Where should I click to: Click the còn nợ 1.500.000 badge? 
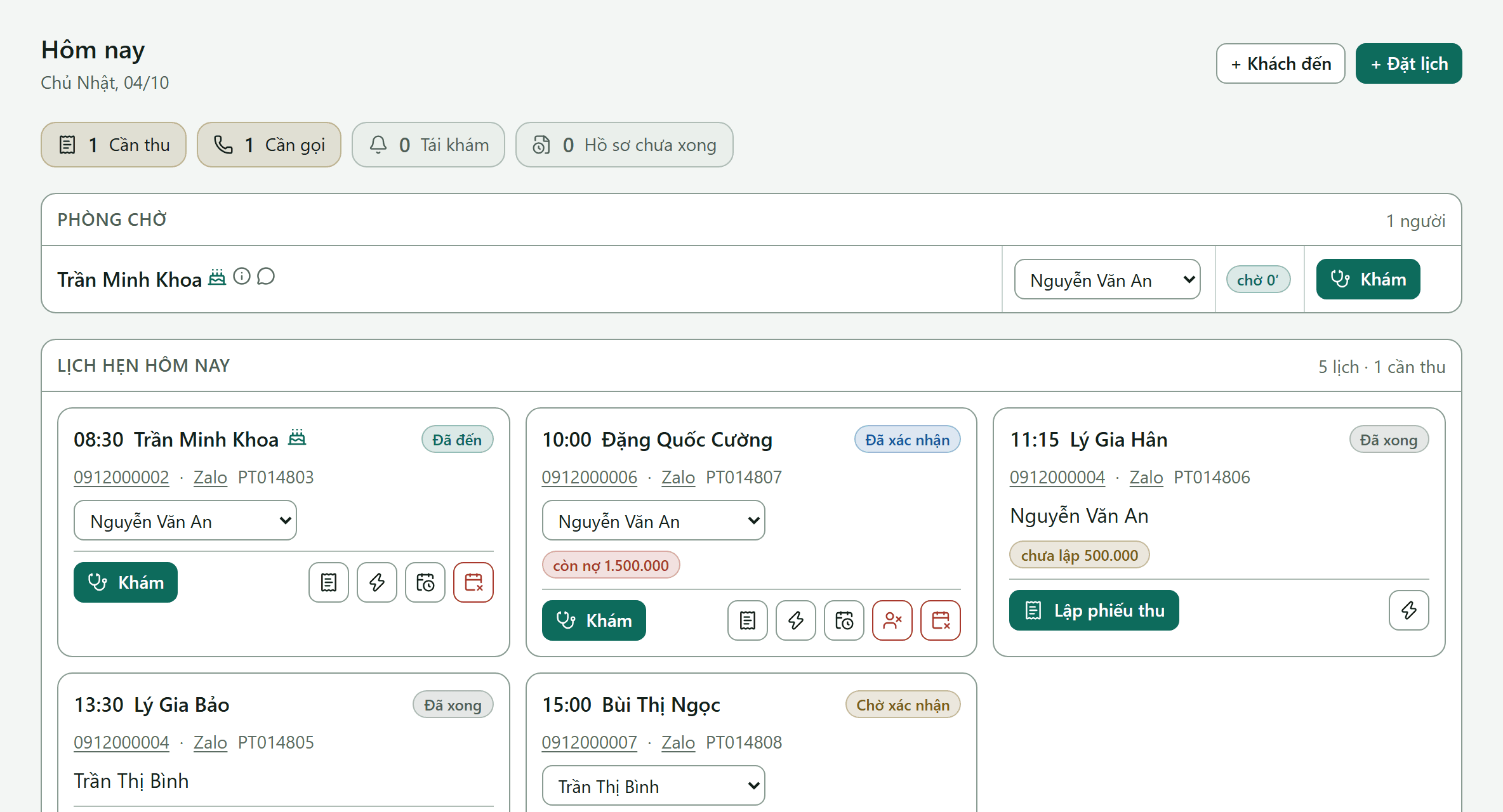point(611,565)
